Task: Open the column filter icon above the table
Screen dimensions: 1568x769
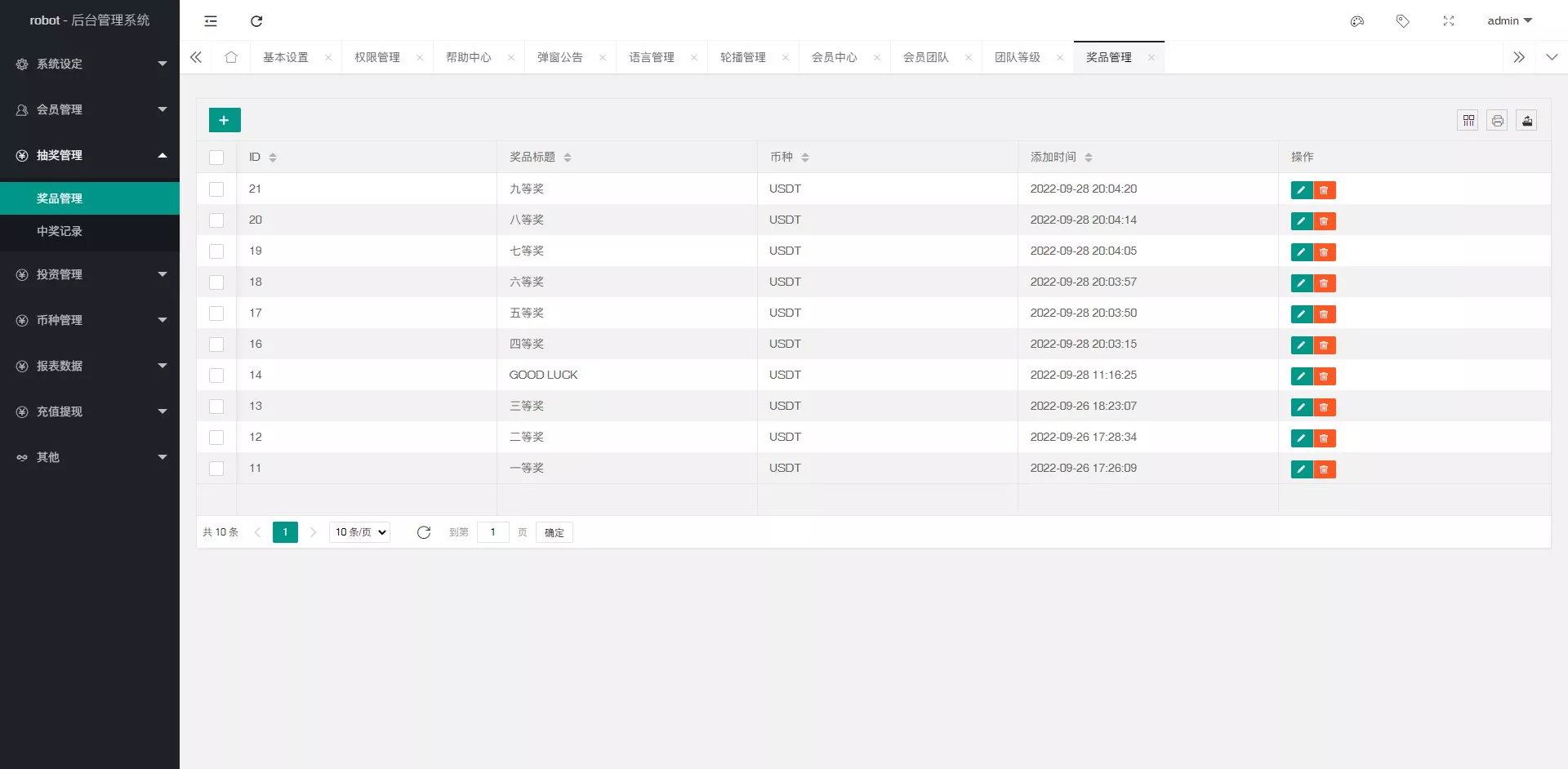Action: tap(1468, 120)
